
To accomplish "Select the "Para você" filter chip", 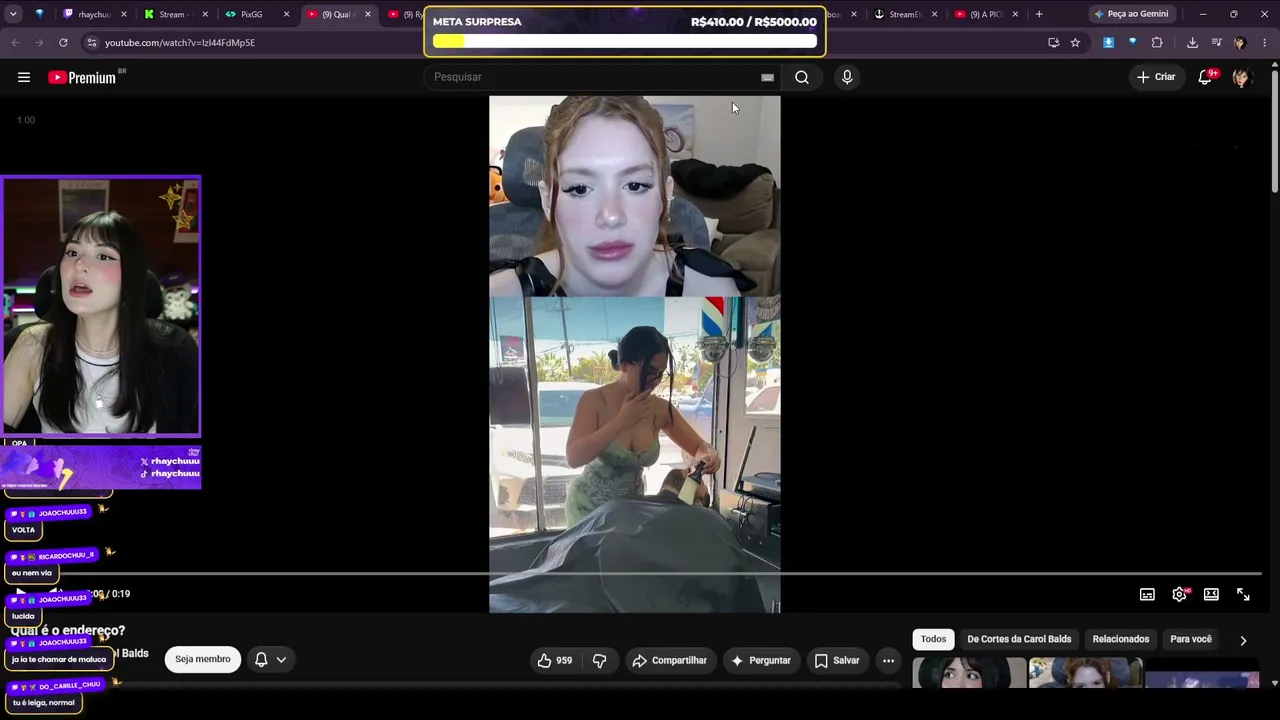I will point(1191,640).
